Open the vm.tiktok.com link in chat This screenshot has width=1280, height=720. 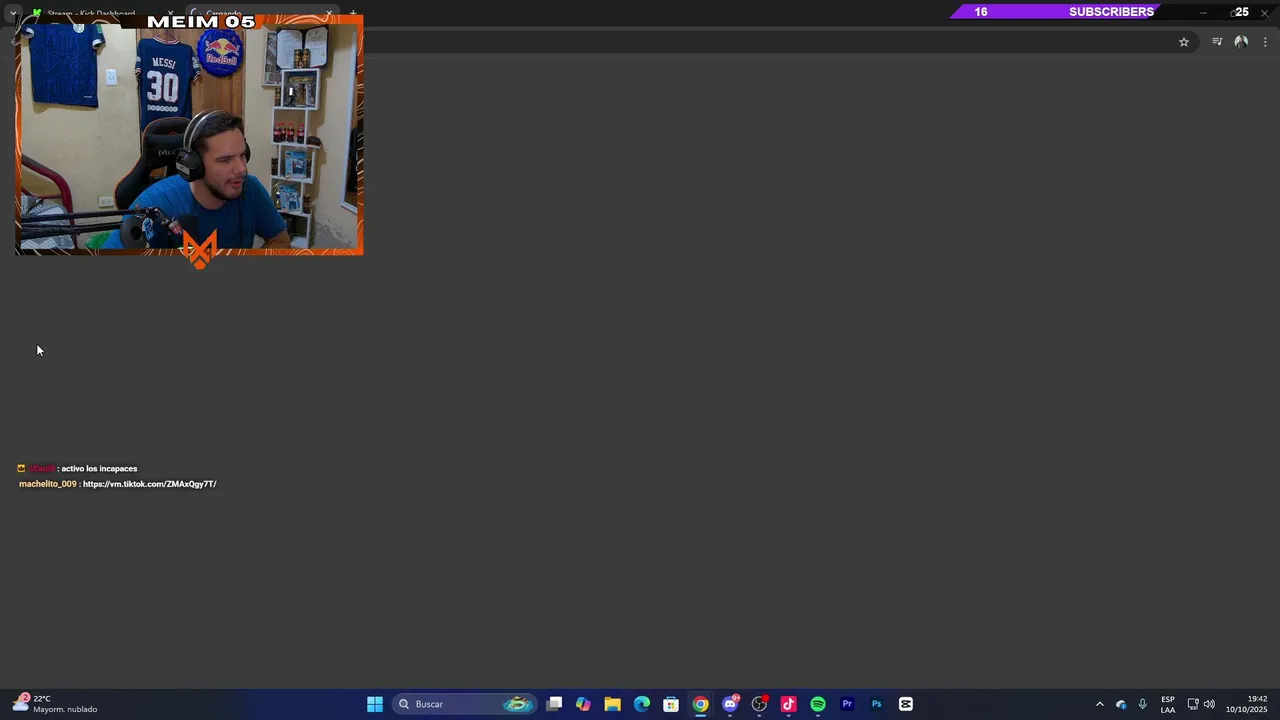pos(149,484)
